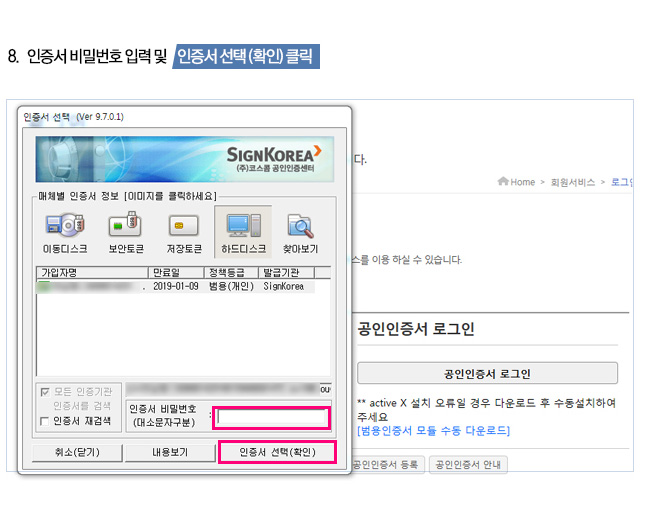Select the 이동디스크 removable disk icon
Screen dimensions: 645x520
65,231
